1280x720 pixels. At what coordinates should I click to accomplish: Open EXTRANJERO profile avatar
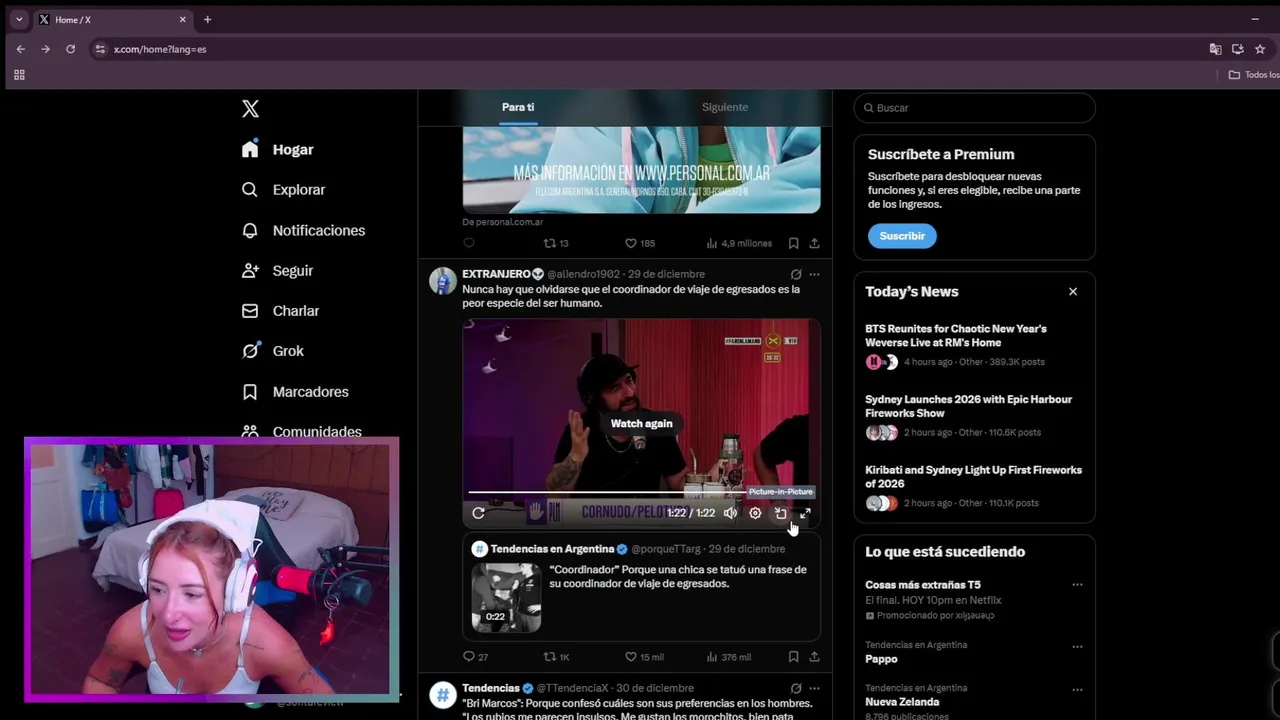[x=443, y=281]
